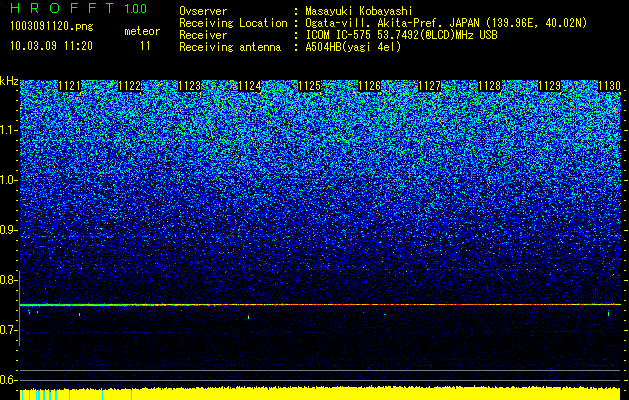Click the 'Receiver' field label
The width and height of the screenshot is (629, 400).
click(x=203, y=35)
